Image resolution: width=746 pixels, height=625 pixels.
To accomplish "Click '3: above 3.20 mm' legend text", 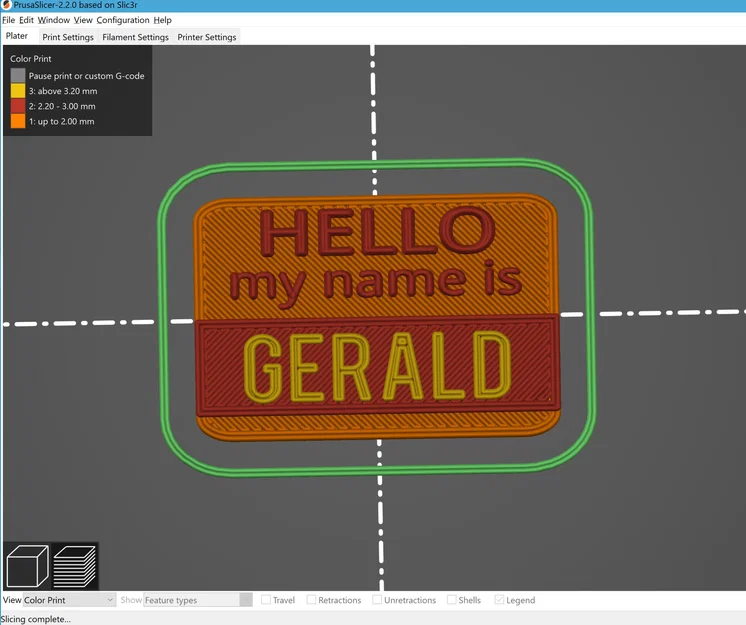I will click(63, 91).
